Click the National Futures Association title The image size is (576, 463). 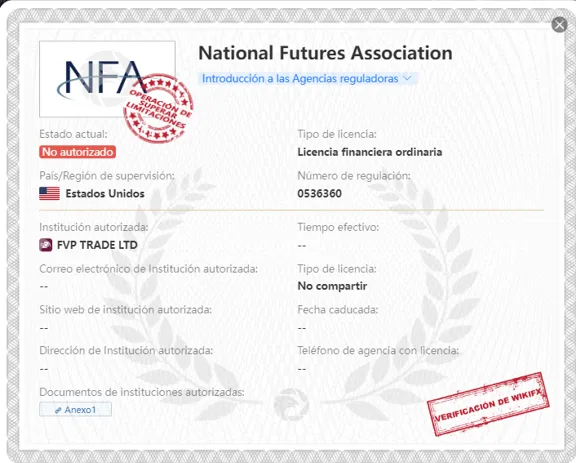pyautogui.click(x=325, y=53)
